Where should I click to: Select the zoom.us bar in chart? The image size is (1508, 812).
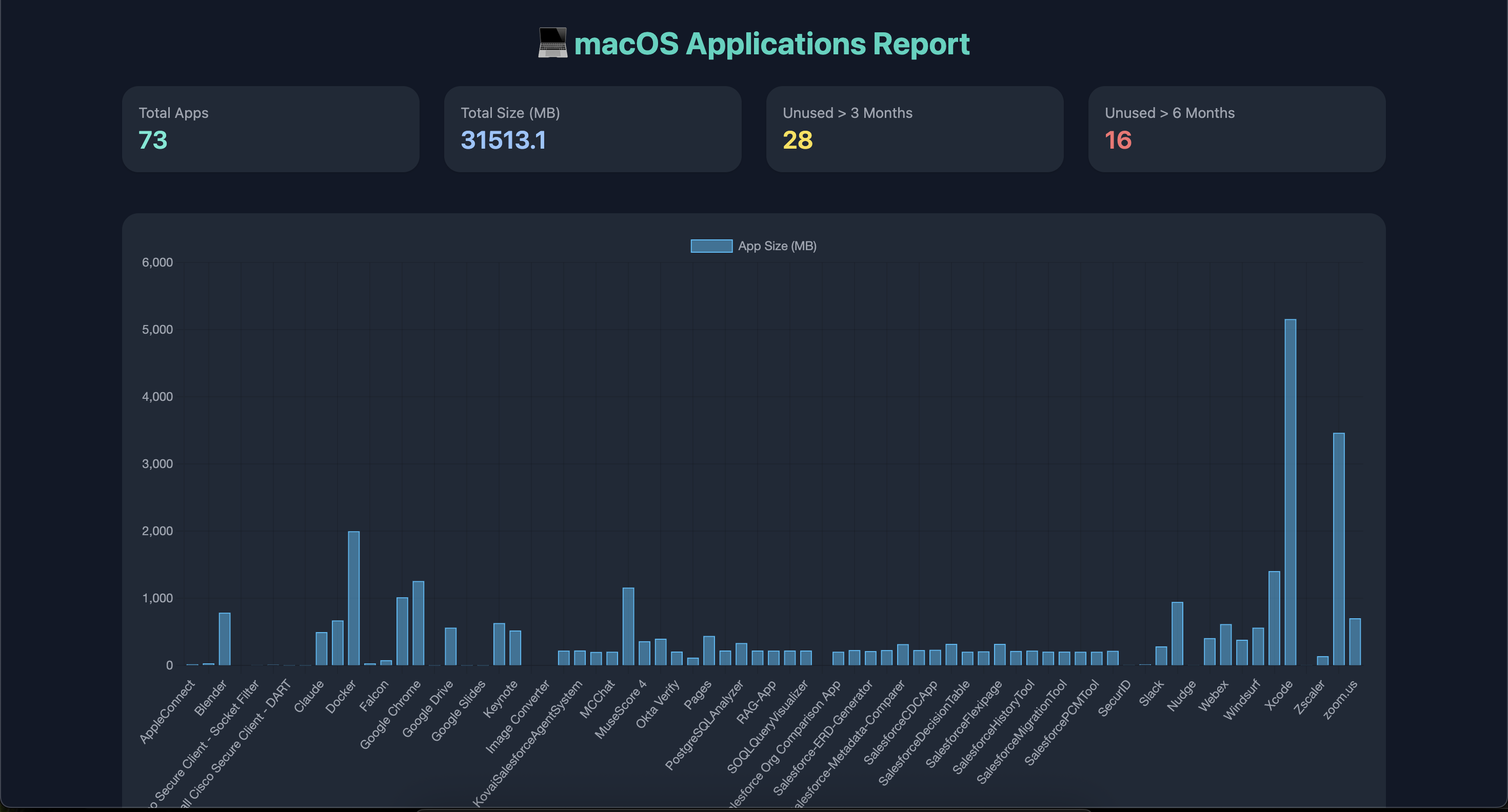[x=1355, y=642]
